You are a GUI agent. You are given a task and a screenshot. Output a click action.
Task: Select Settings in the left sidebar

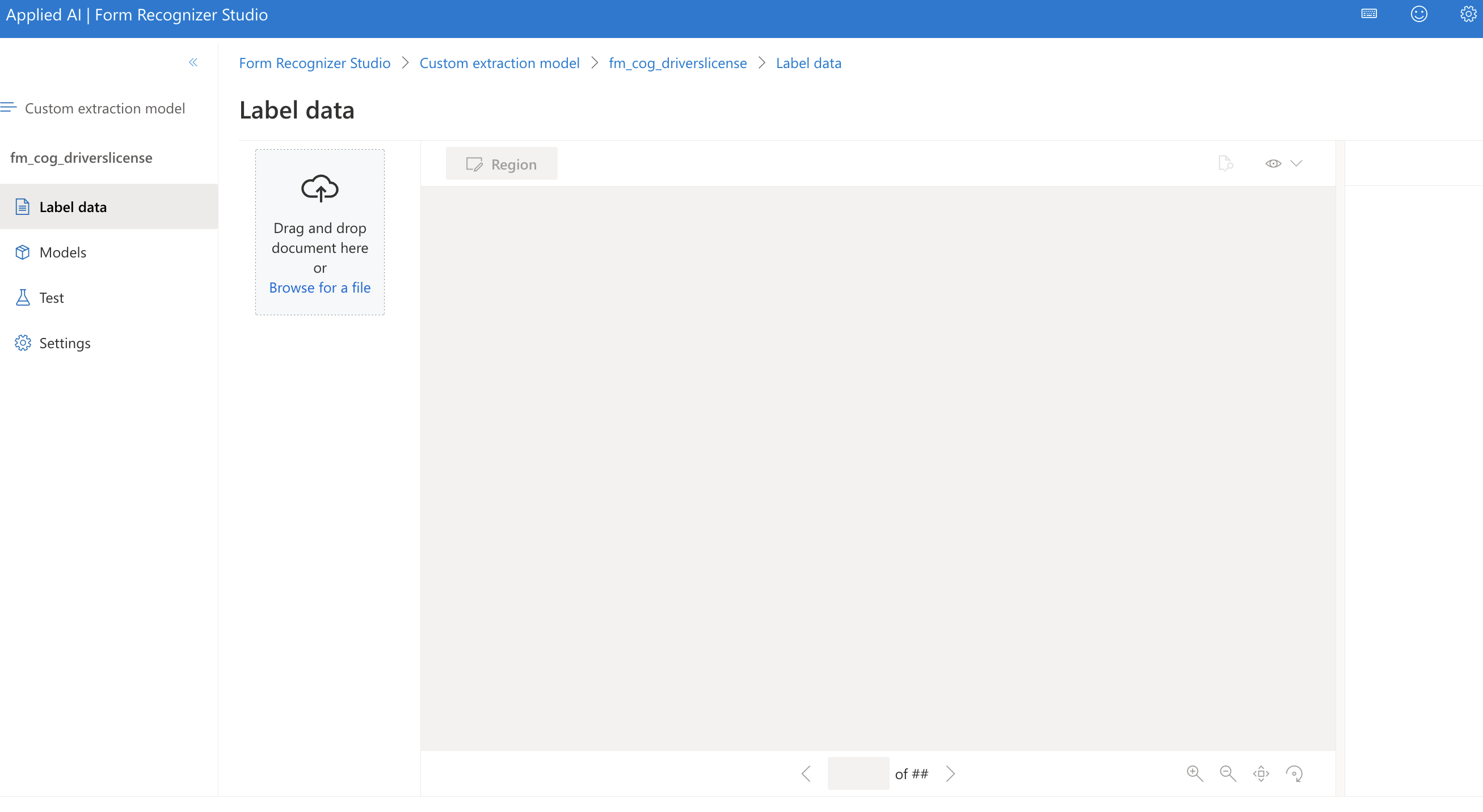(x=65, y=343)
